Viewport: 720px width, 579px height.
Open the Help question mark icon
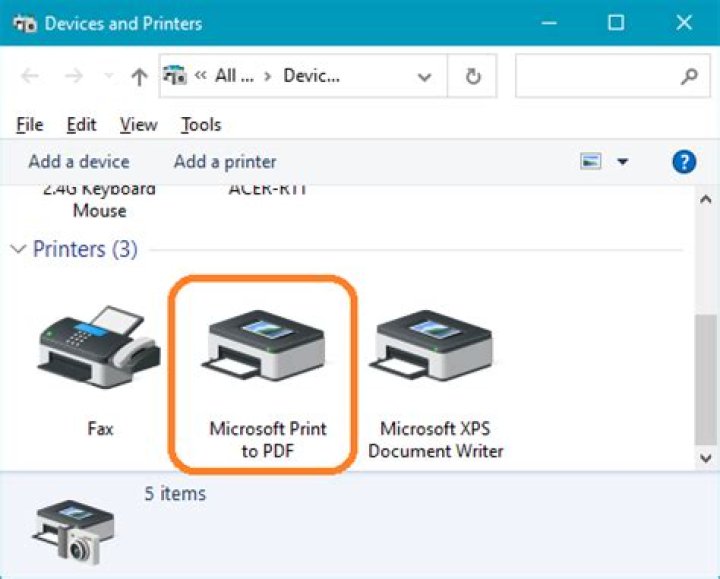684,162
